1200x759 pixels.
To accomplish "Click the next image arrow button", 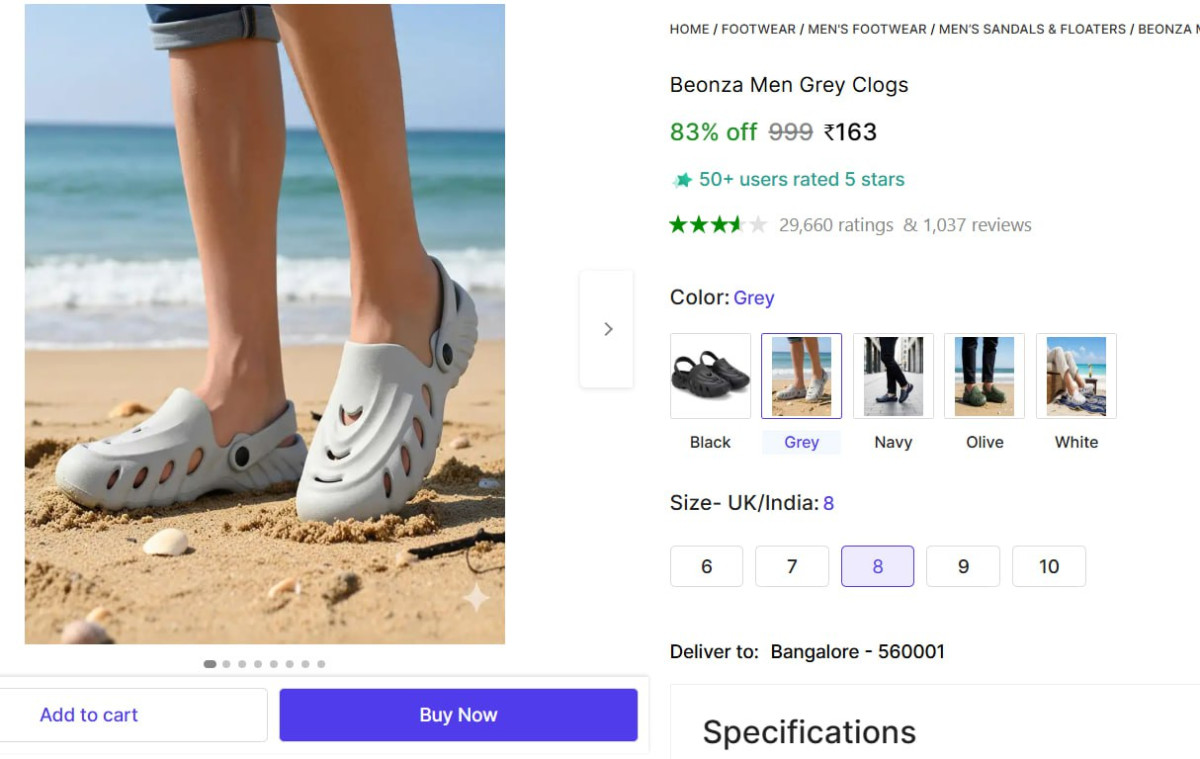I will [x=606, y=329].
